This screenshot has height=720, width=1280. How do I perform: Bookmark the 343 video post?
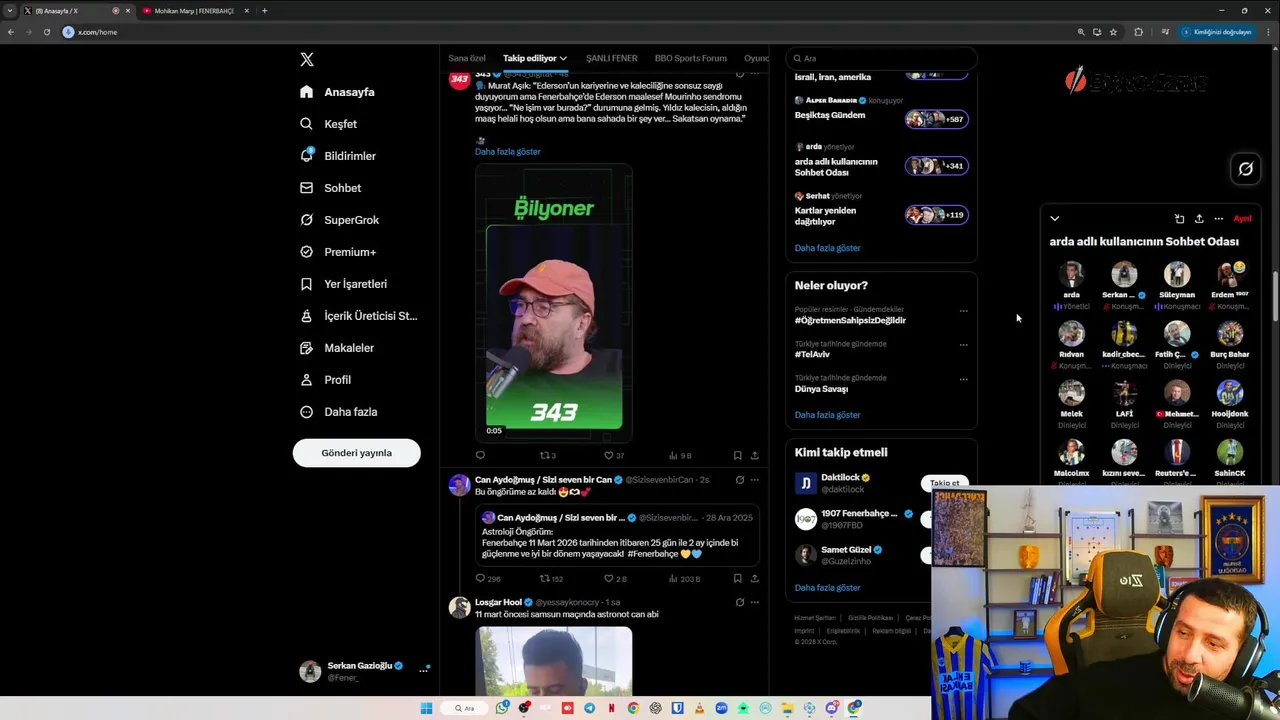tap(737, 455)
